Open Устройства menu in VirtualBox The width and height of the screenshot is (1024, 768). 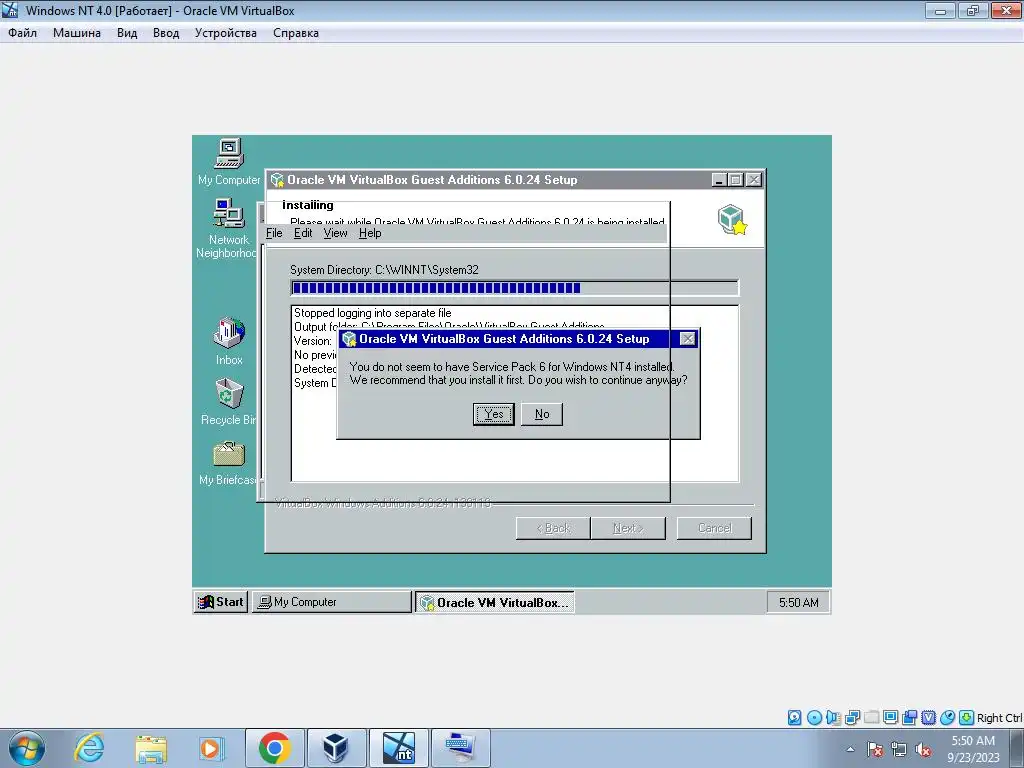225,33
